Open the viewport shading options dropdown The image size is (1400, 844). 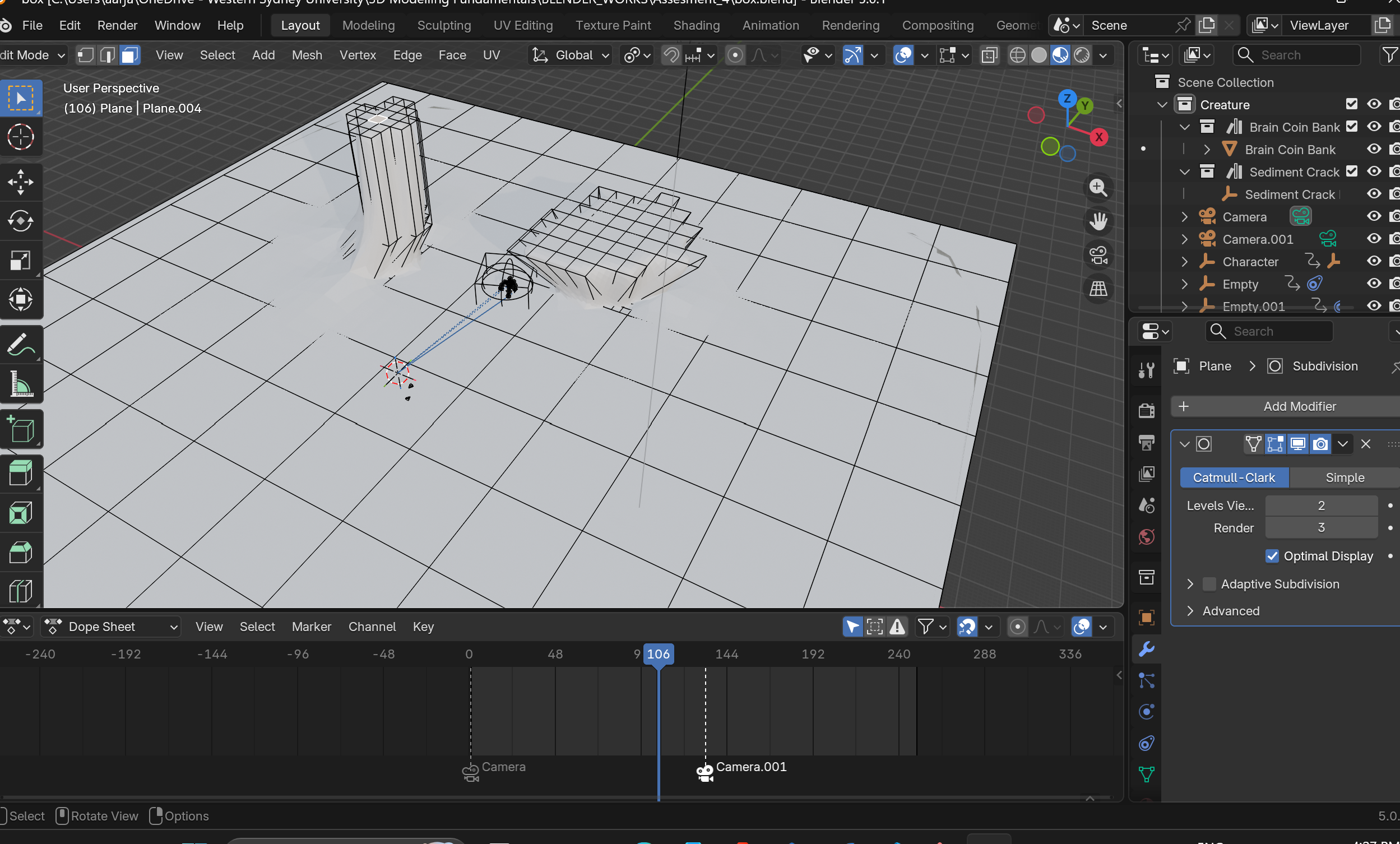pos(1104,55)
